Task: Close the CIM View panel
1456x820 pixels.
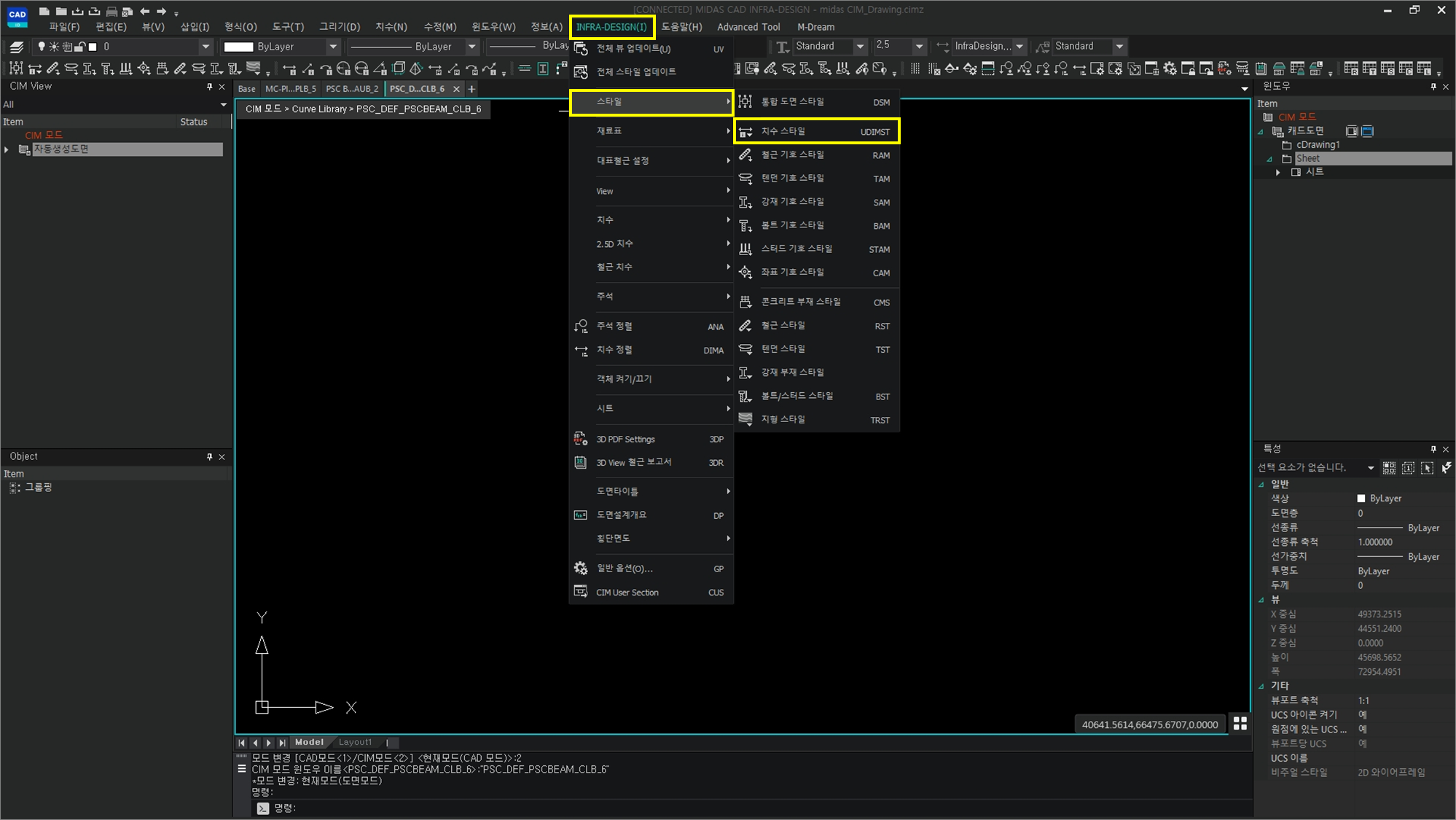Action: pos(222,87)
